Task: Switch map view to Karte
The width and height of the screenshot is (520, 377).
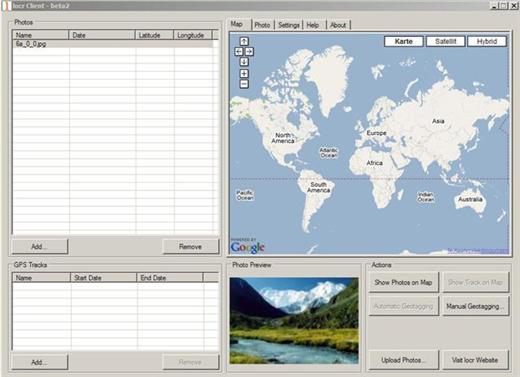Action: (404, 41)
